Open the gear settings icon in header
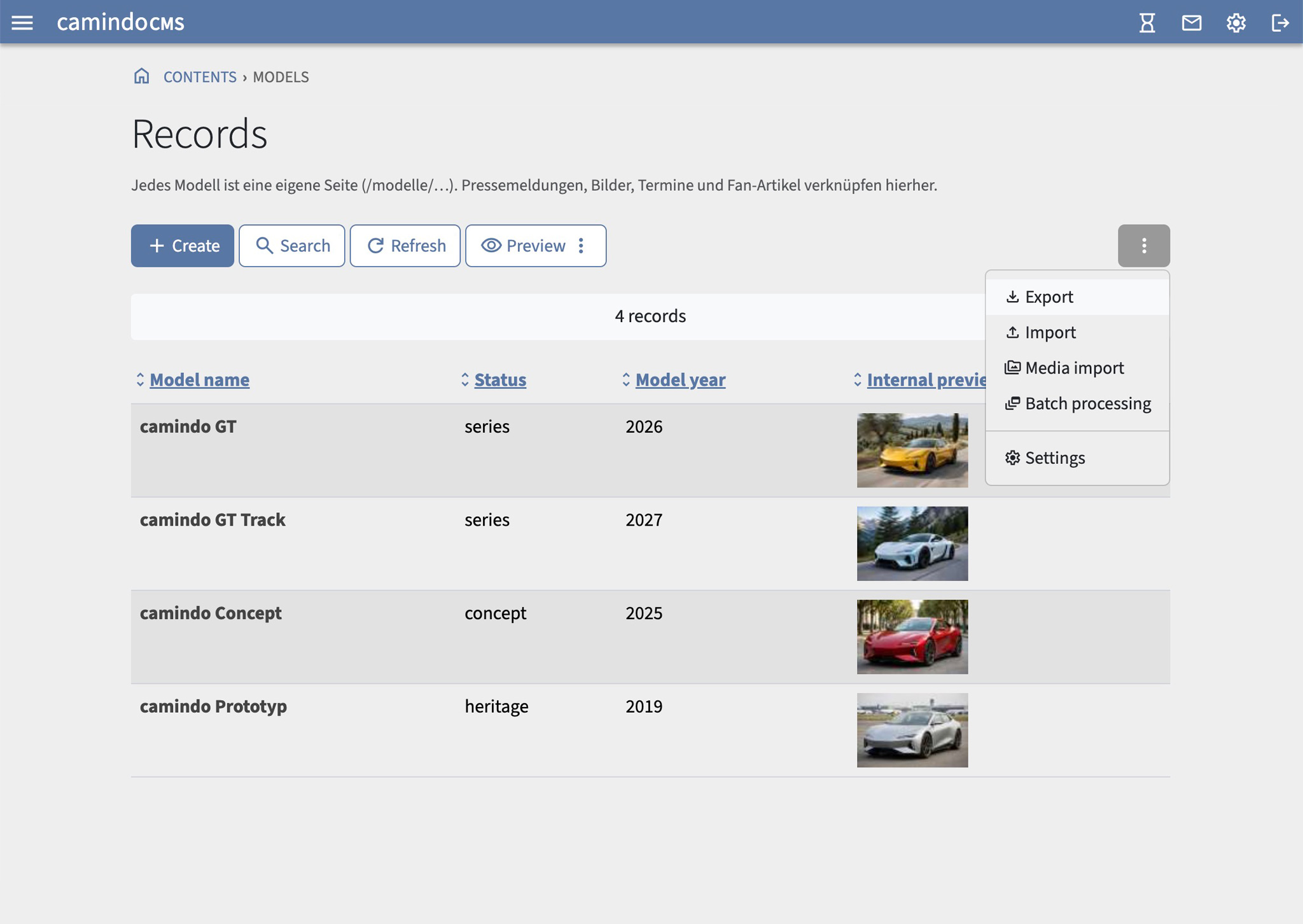 tap(1236, 23)
